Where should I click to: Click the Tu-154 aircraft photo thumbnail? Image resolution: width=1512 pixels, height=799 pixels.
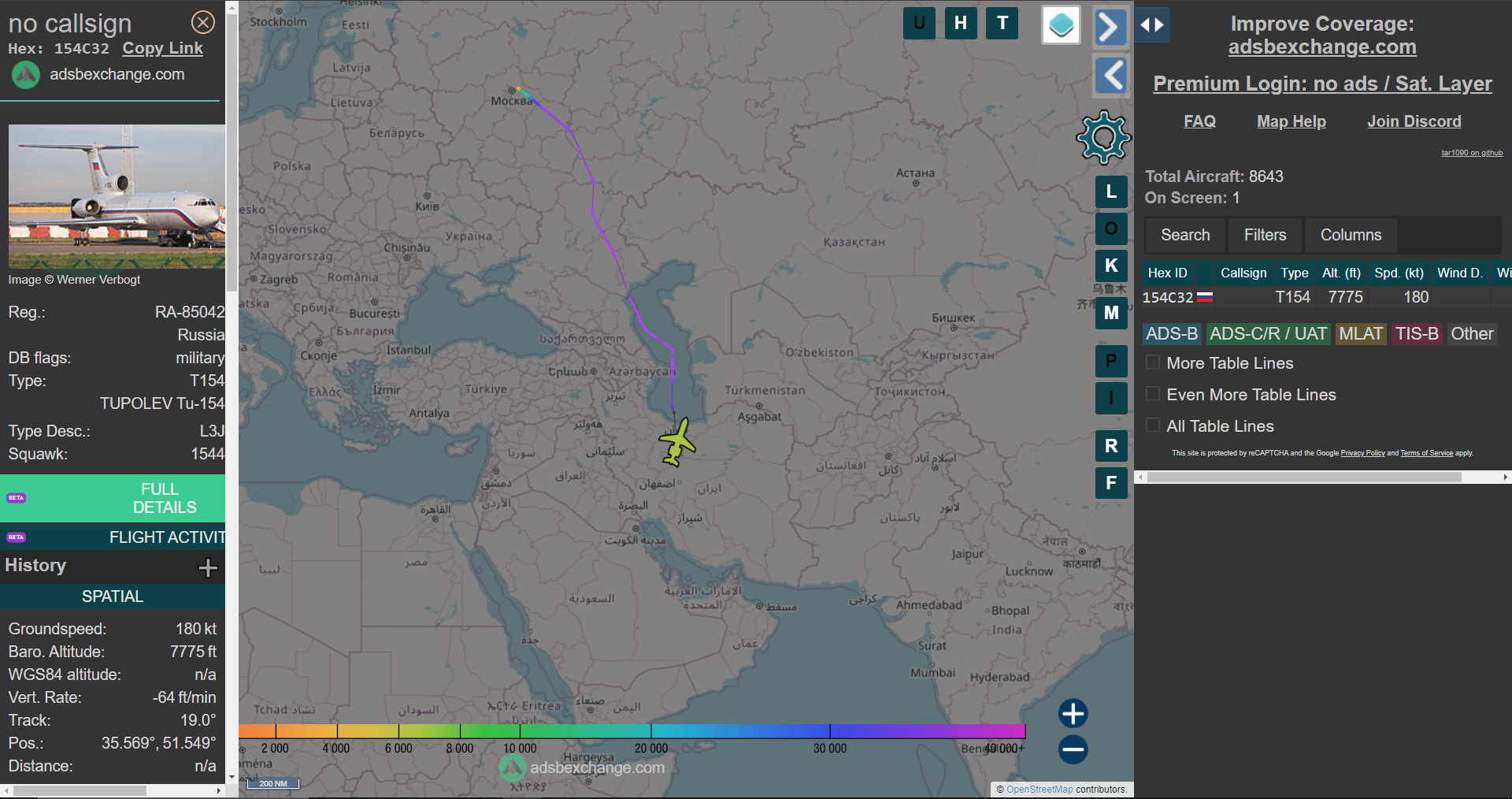(117, 196)
